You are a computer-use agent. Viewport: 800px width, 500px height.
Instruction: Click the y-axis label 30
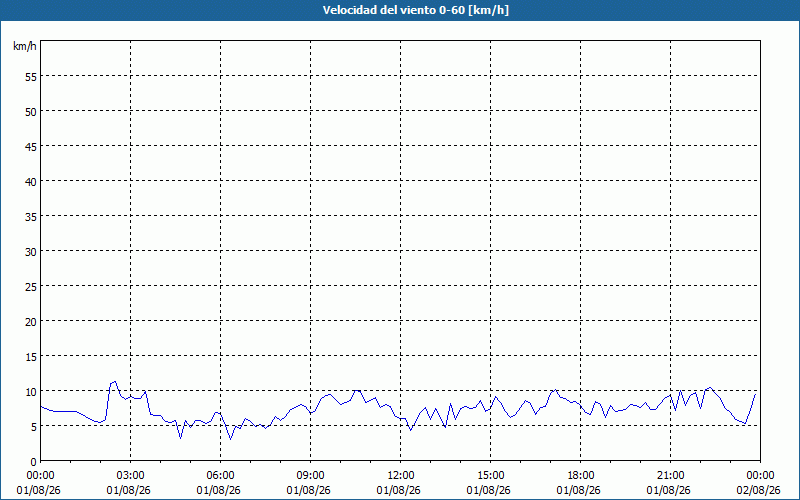[x=31, y=252]
